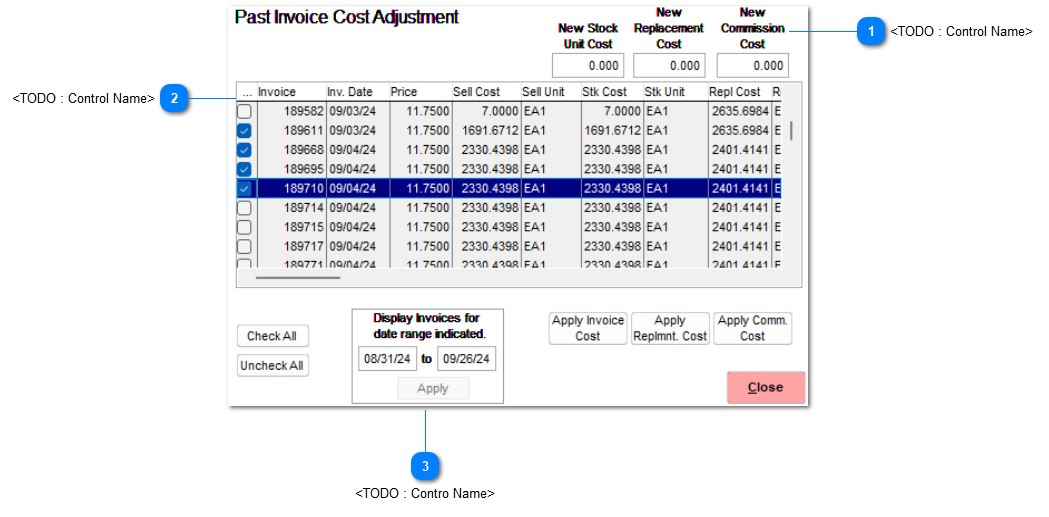This screenshot has height=517, width=1049.
Task: Select Repl Cost 2635.6984 for invoice 189582
Action: (739, 111)
